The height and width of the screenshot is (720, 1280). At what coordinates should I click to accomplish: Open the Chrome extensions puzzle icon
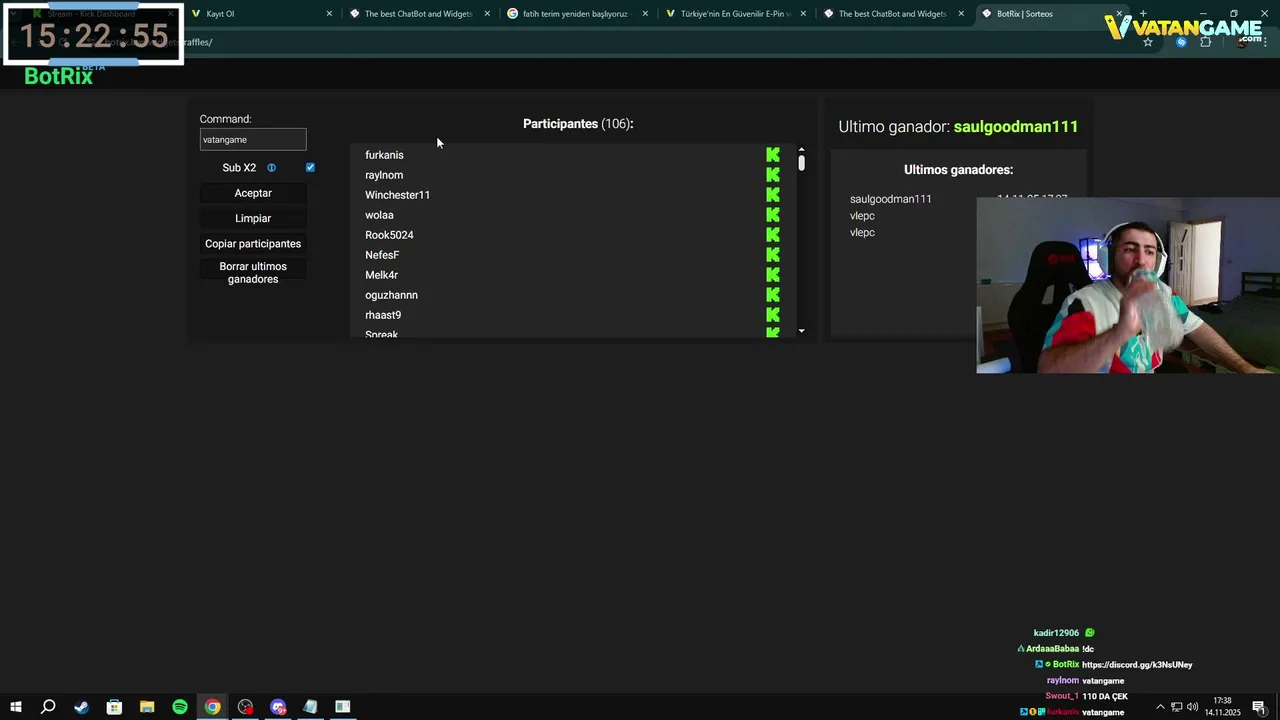click(x=1205, y=42)
